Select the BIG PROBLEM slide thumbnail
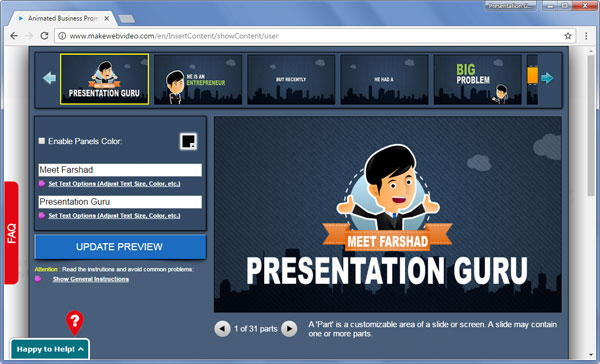Viewport: 600px width, 364px height. coord(478,80)
